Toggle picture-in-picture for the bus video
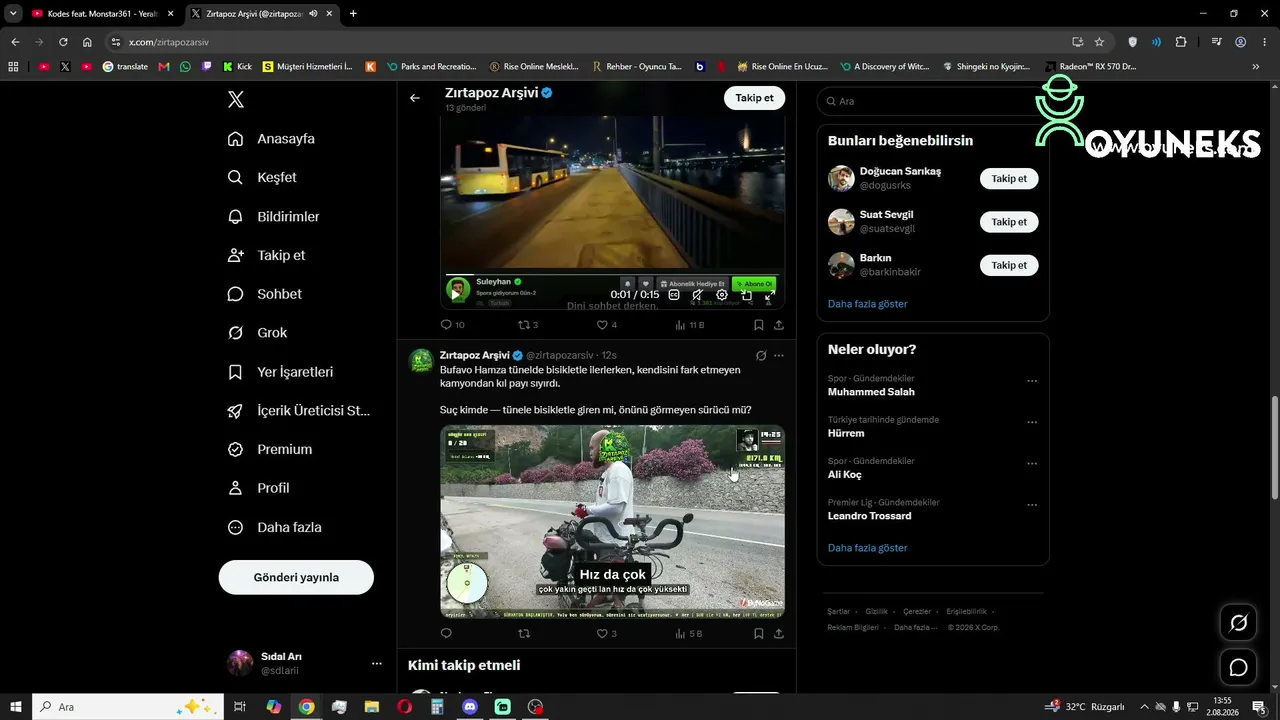Image resolution: width=1280 pixels, height=720 pixels. (x=746, y=295)
